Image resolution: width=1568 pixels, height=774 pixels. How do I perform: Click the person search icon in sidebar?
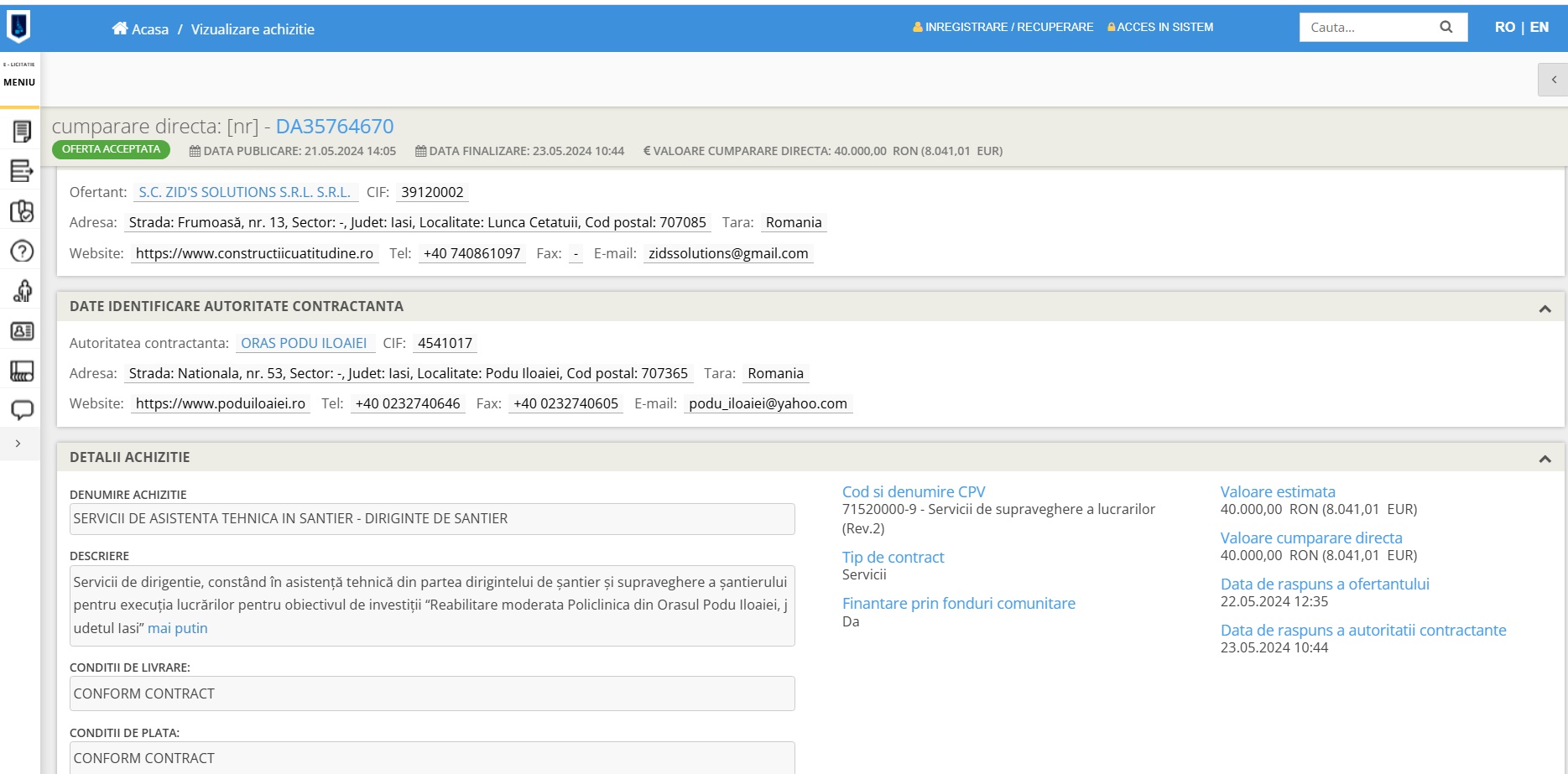click(x=22, y=291)
